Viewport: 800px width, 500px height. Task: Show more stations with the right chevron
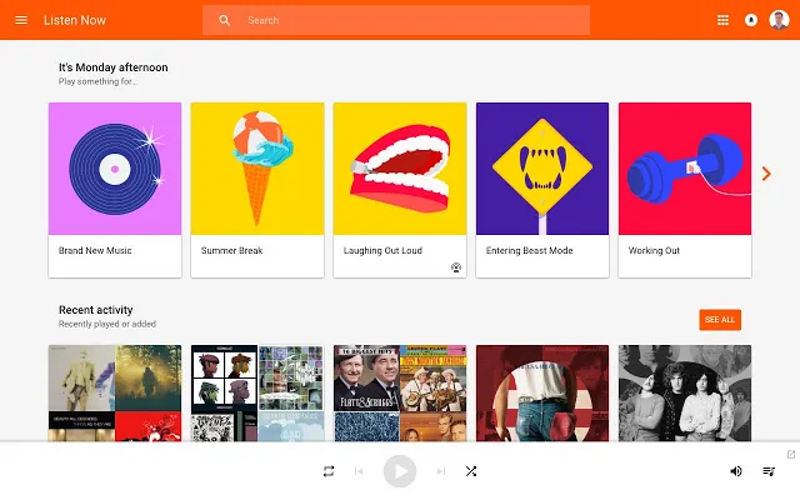[x=767, y=174]
